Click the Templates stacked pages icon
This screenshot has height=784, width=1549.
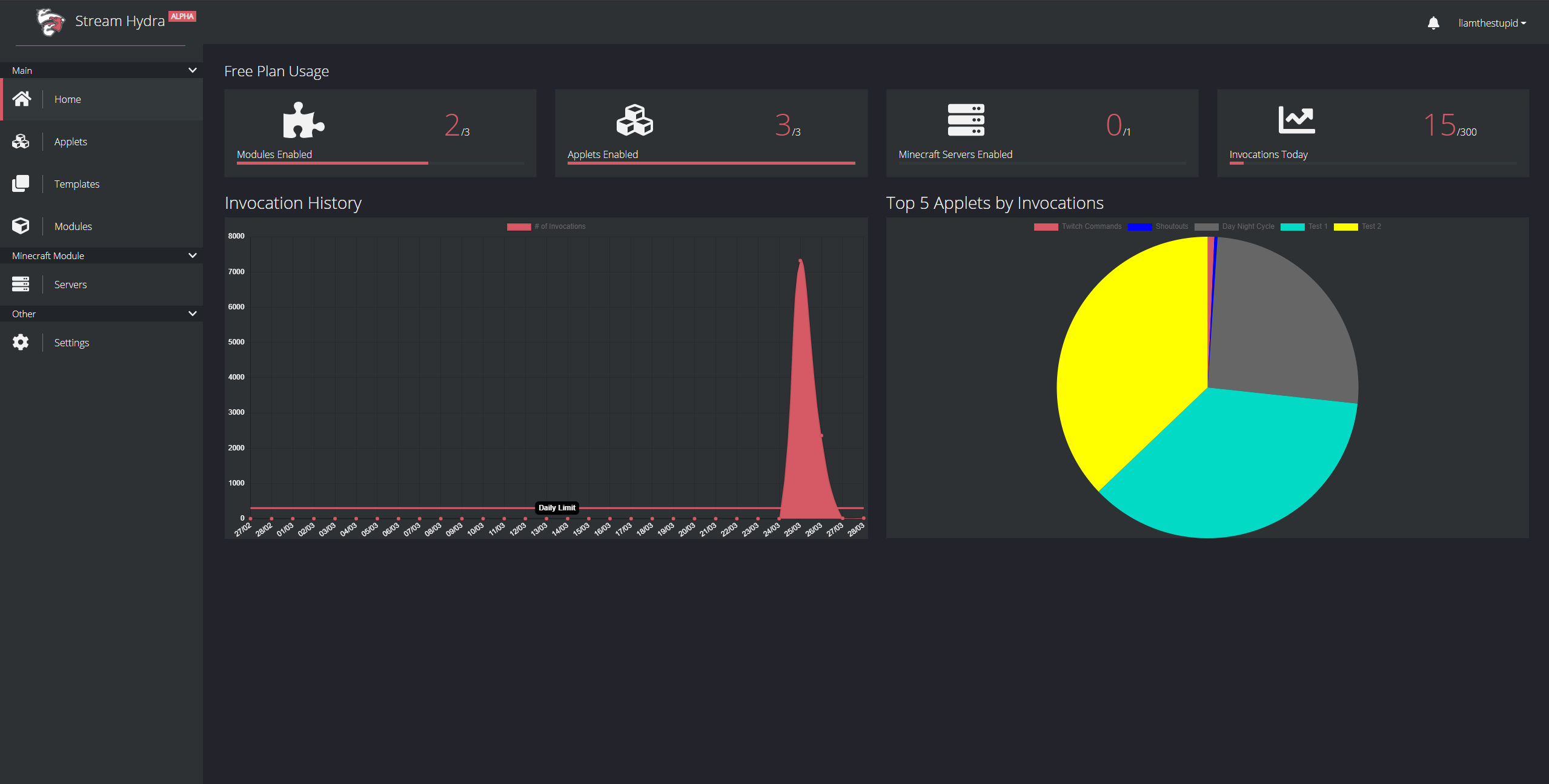[x=21, y=183]
